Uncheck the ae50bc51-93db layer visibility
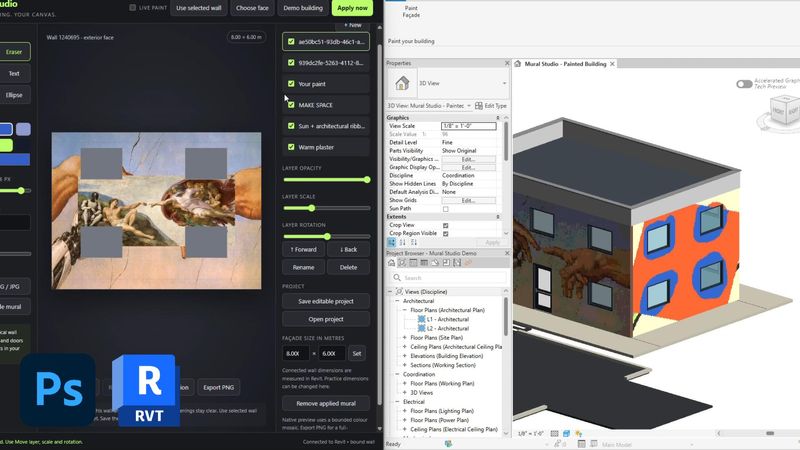800x450 pixels. (x=291, y=42)
